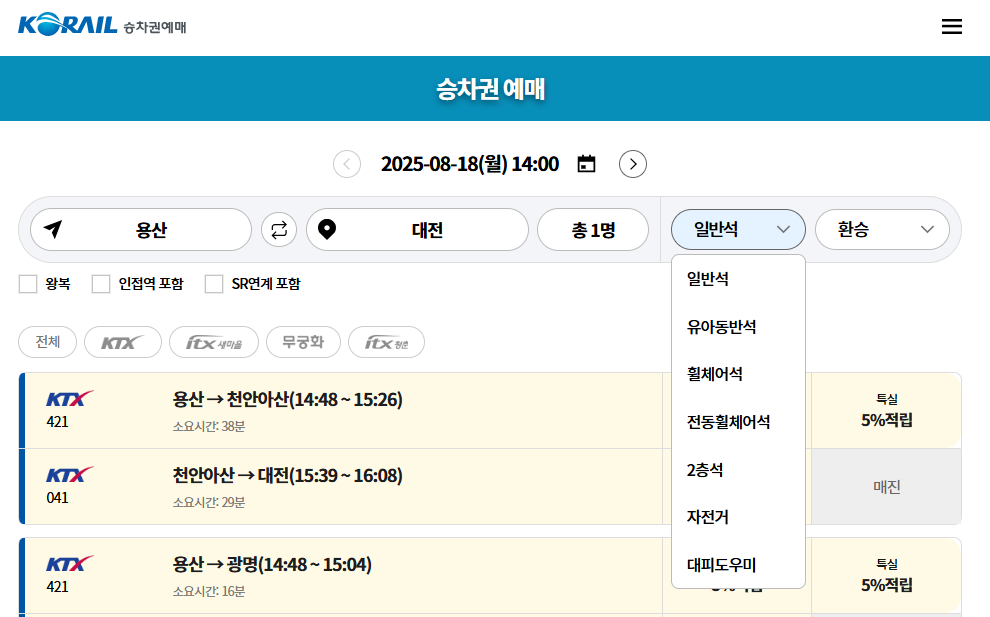Click the KORAIL logo
The height and width of the screenshot is (617, 990).
(68, 25)
